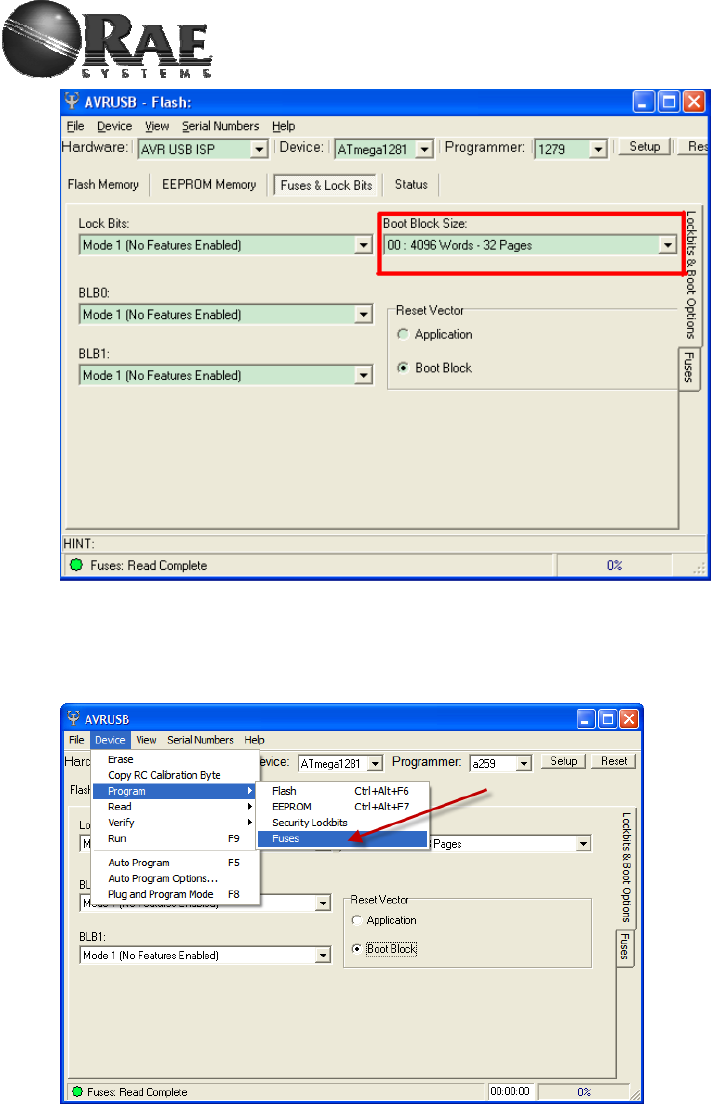
Task: Open Device menu in Flash window
Action: pos(114,126)
